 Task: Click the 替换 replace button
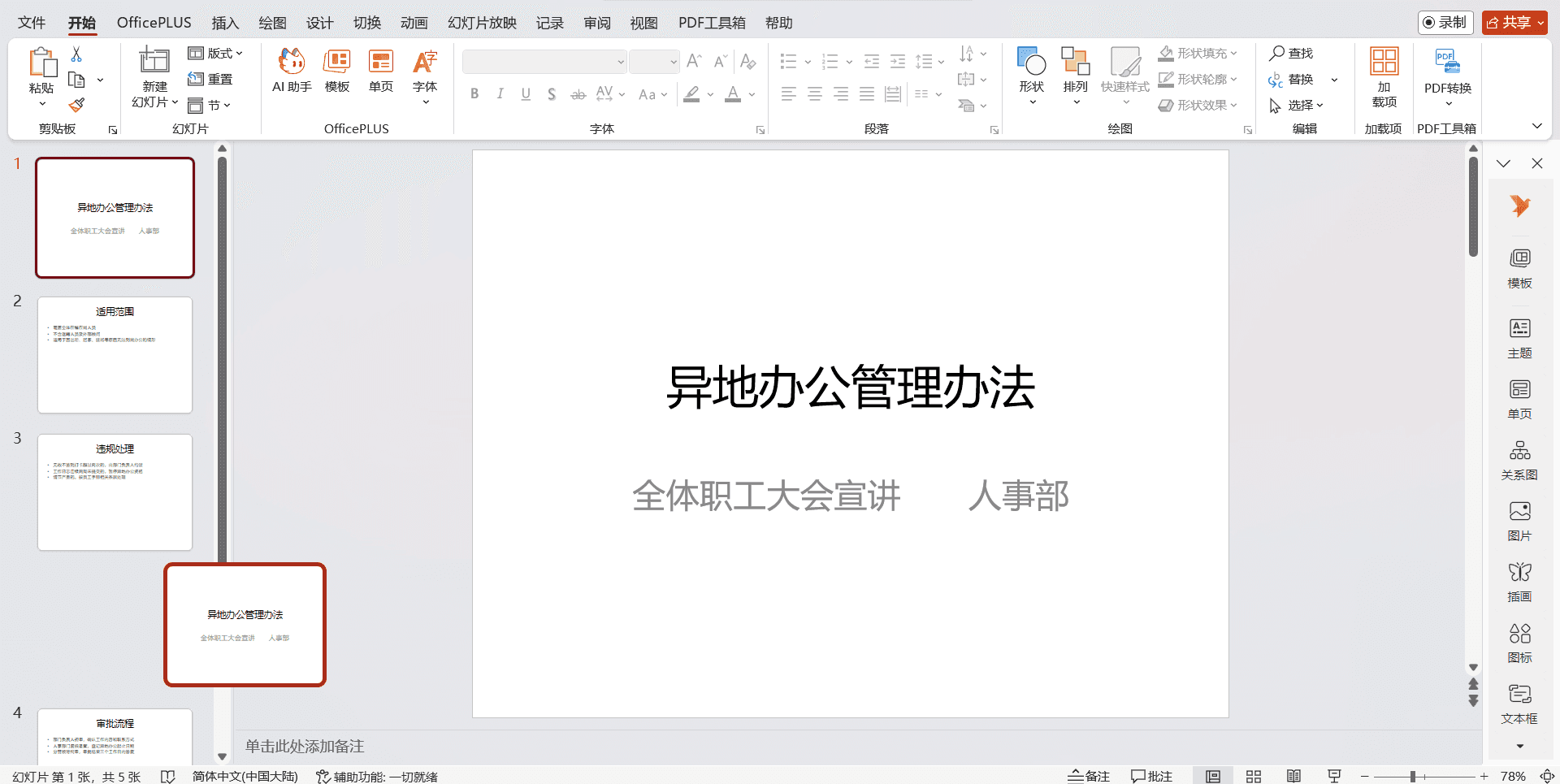coord(1292,80)
